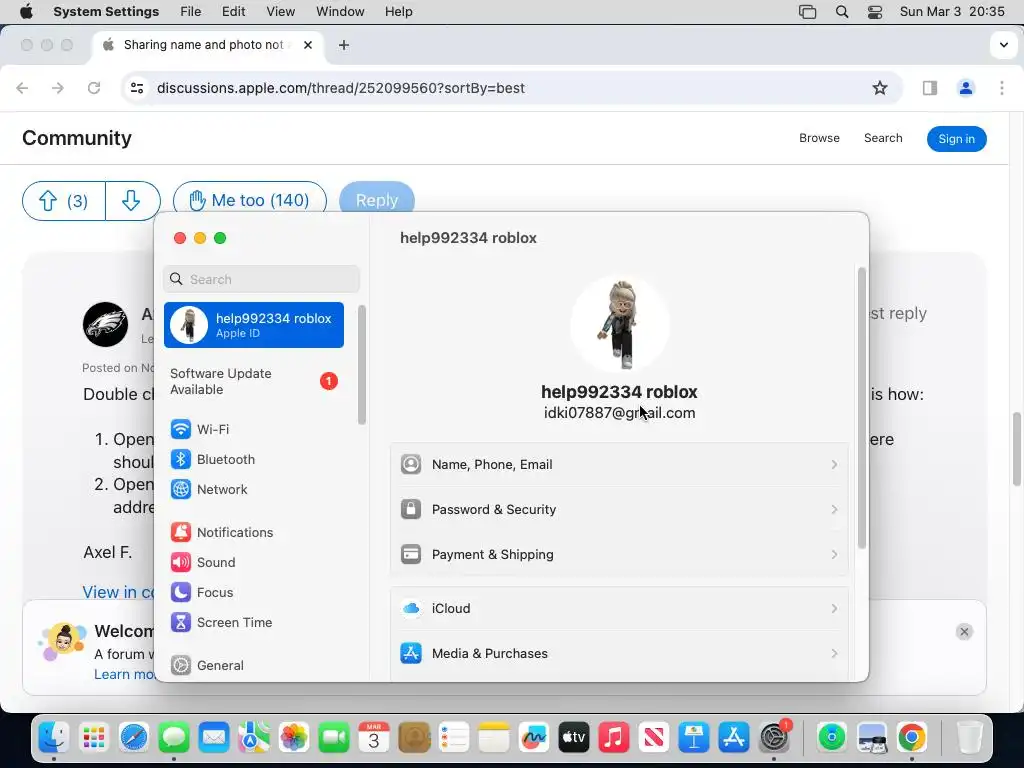Expand the Chrome tab search dropdown
Screen dimensions: 1024x768
(1004, 45)
